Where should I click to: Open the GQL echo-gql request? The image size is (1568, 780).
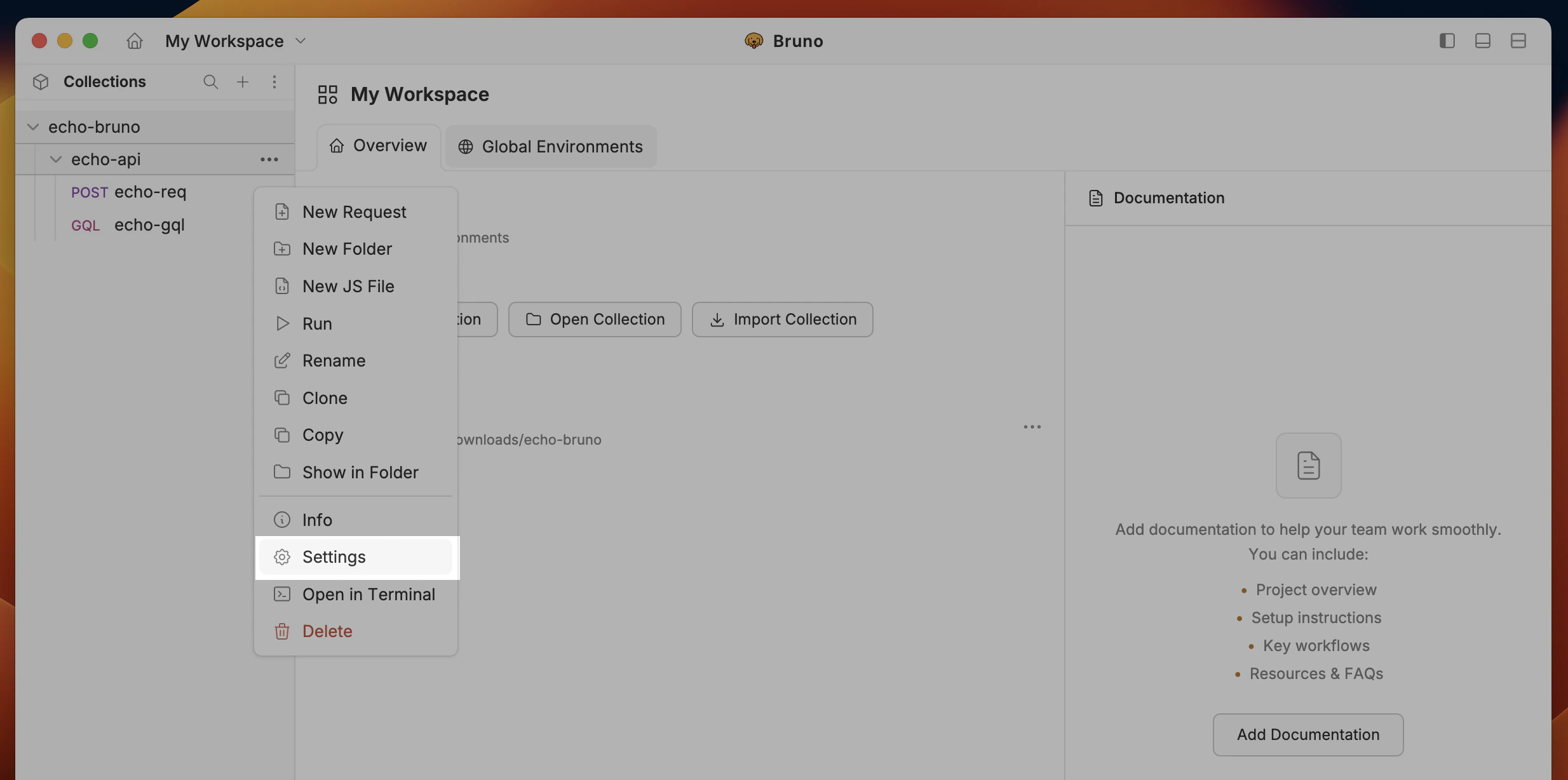pos(128,225)
